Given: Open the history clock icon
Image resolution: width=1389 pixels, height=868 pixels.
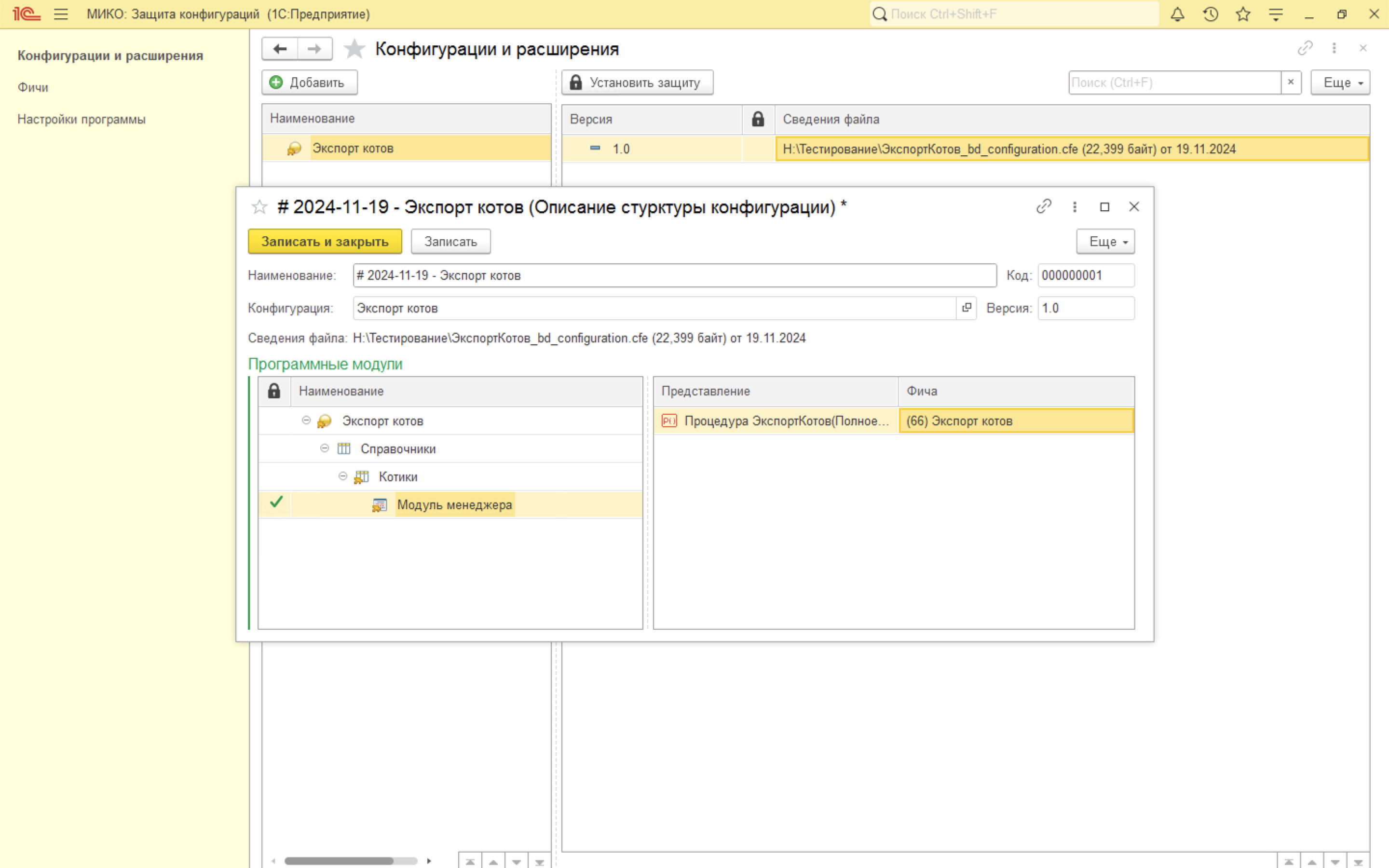Looking at the screenshot, I should point(1211,14).
